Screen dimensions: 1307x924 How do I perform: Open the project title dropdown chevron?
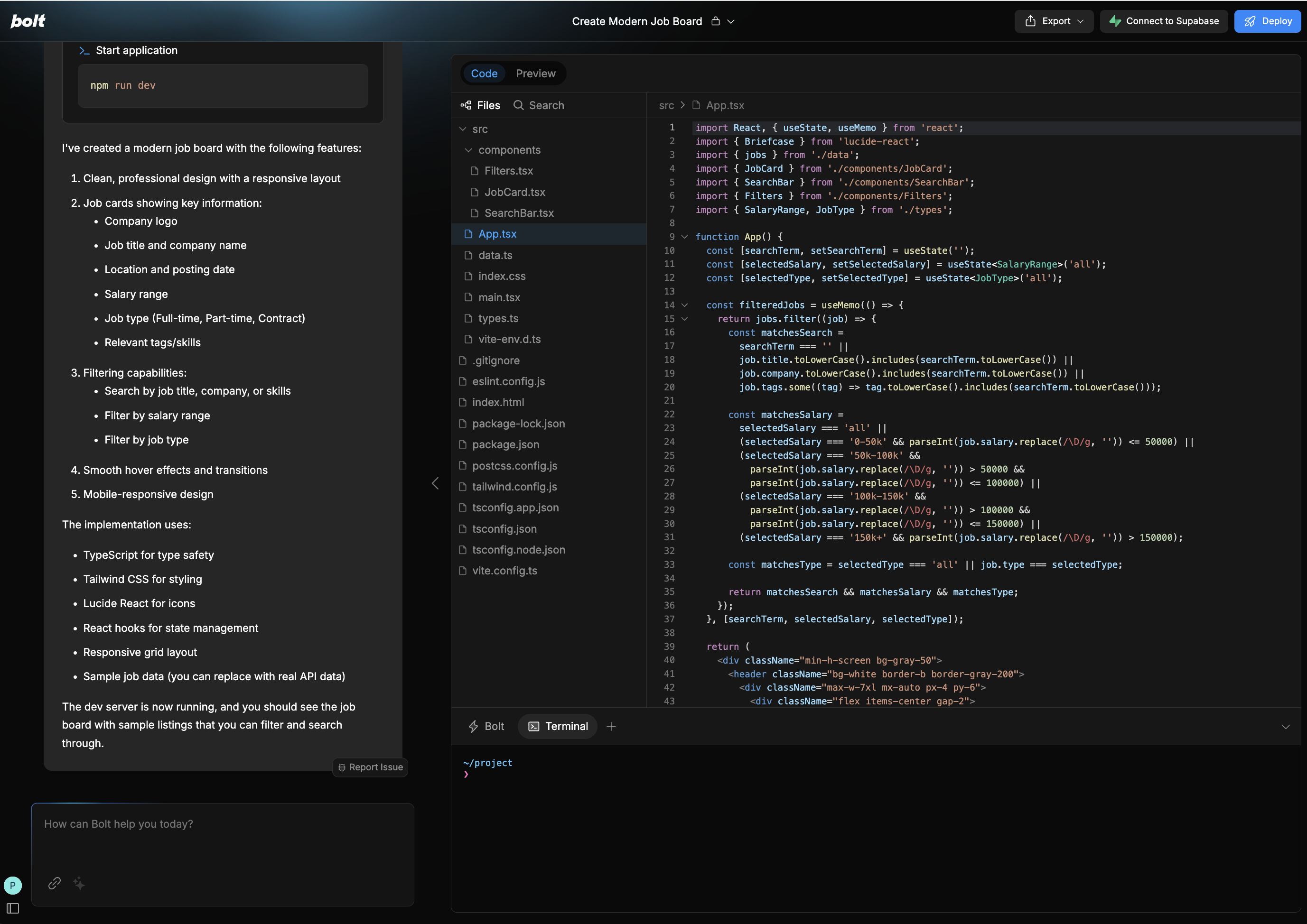731,21
